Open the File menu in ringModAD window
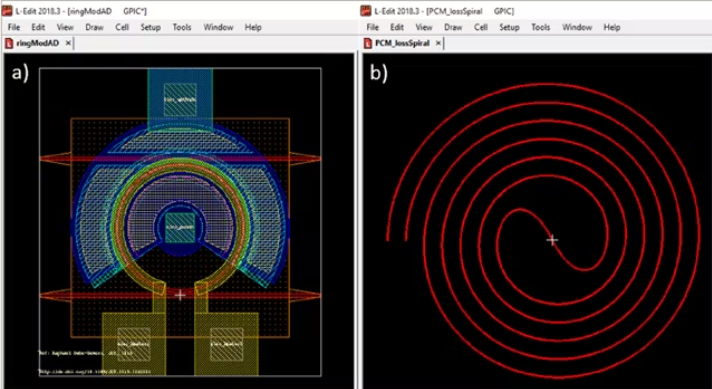712x389 pixels. 14,27
